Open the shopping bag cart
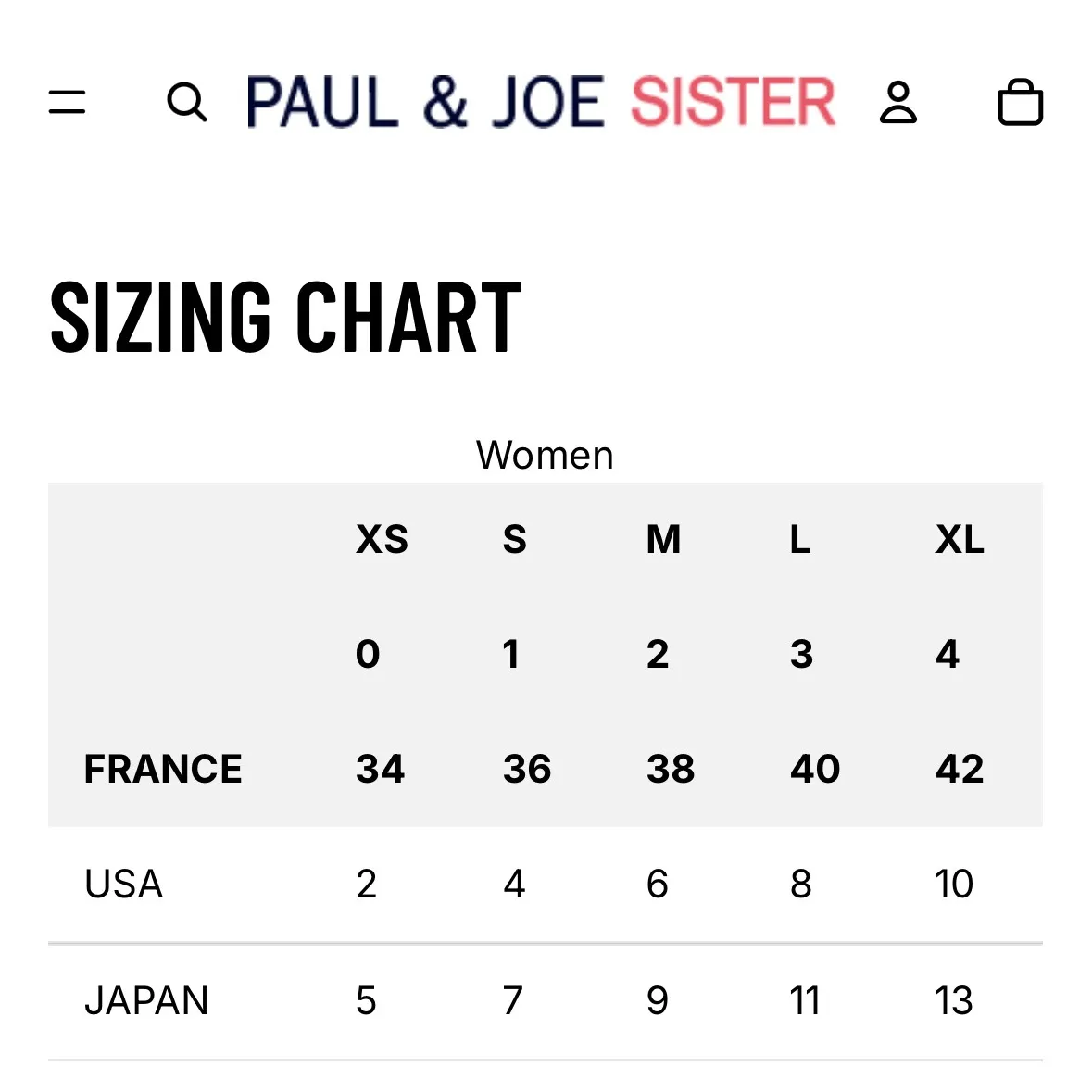Image resolution: width=1092 pixels, height=1092 pixels. coord(1020,102)
